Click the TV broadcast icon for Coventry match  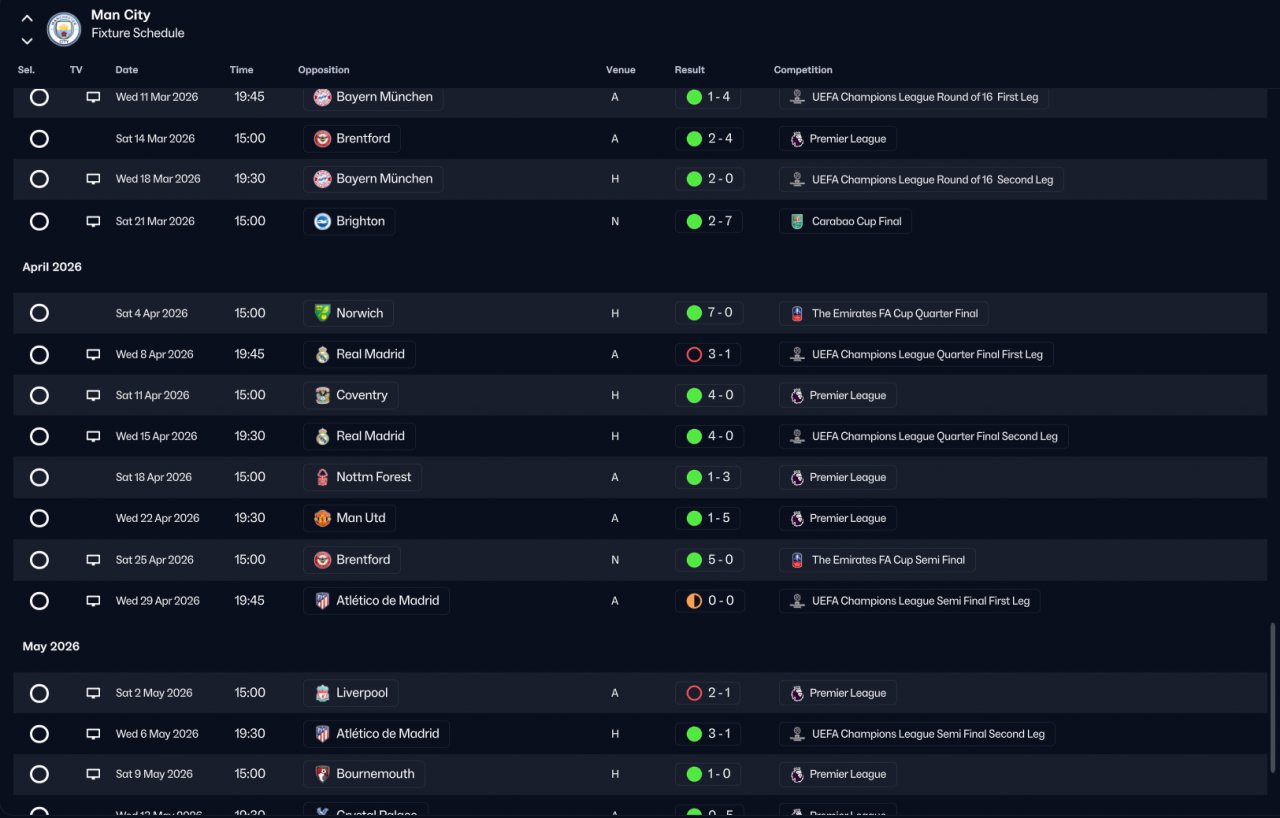click(x=93, y=395)
